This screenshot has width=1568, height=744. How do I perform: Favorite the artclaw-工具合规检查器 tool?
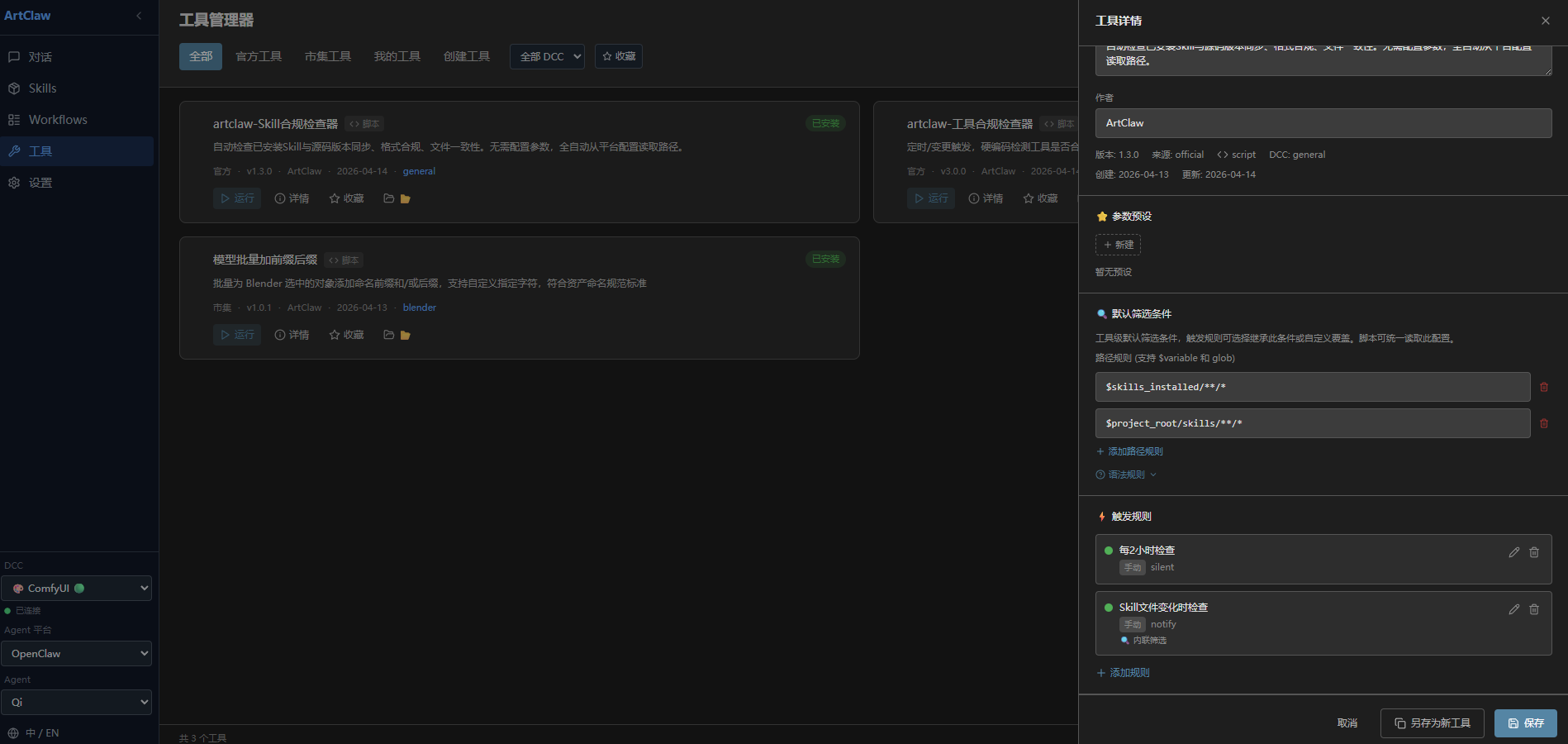tap(1040, 198)
